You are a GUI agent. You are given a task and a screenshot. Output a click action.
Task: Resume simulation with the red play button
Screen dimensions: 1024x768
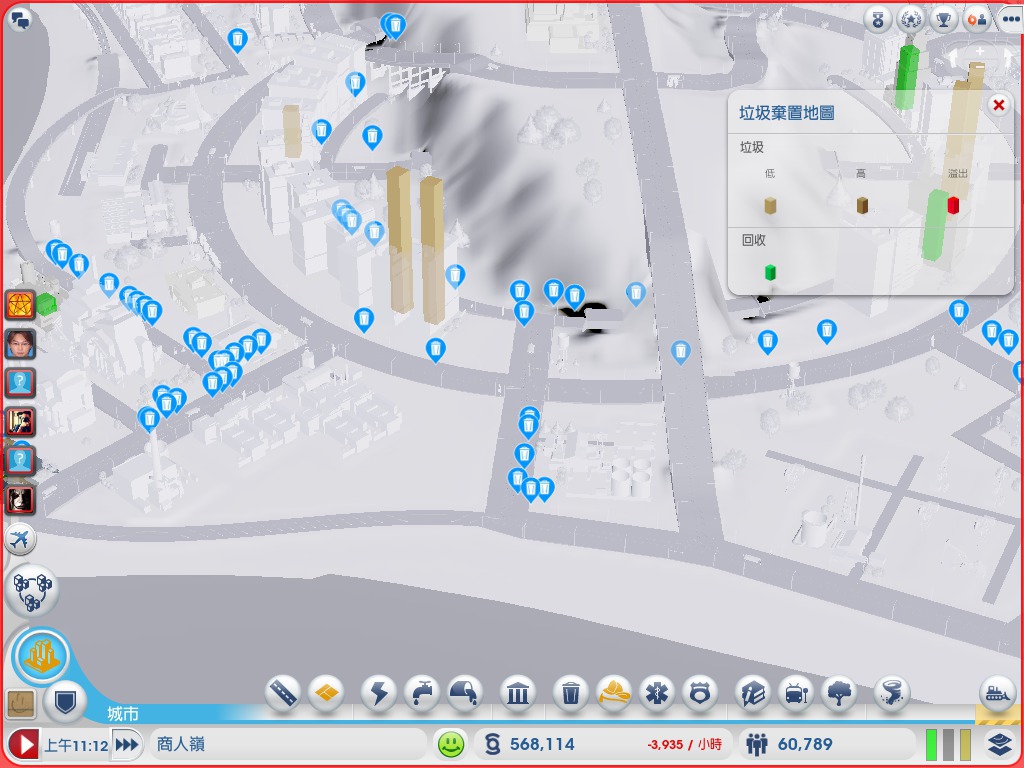[x=24, y=744]
